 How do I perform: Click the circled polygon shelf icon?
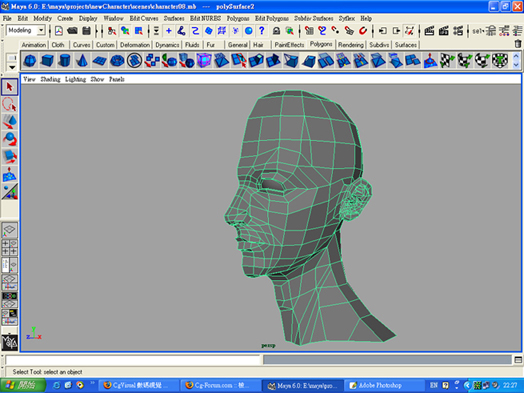[x=134, y=61]
